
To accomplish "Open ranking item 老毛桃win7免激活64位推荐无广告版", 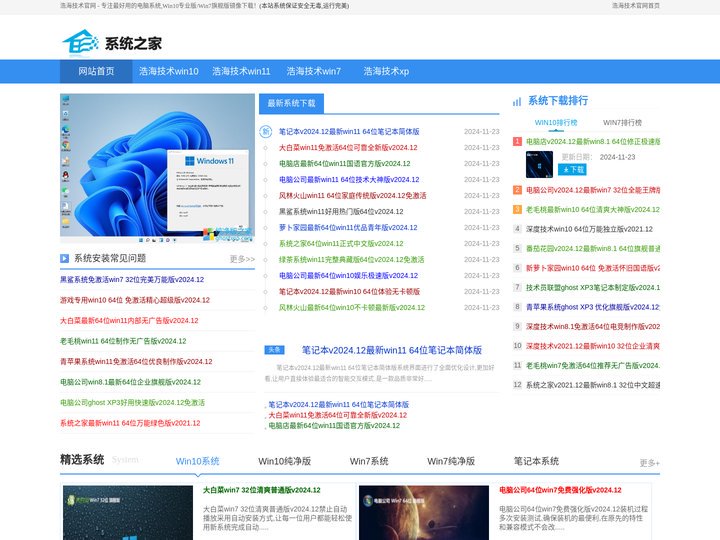I will 593,366.
